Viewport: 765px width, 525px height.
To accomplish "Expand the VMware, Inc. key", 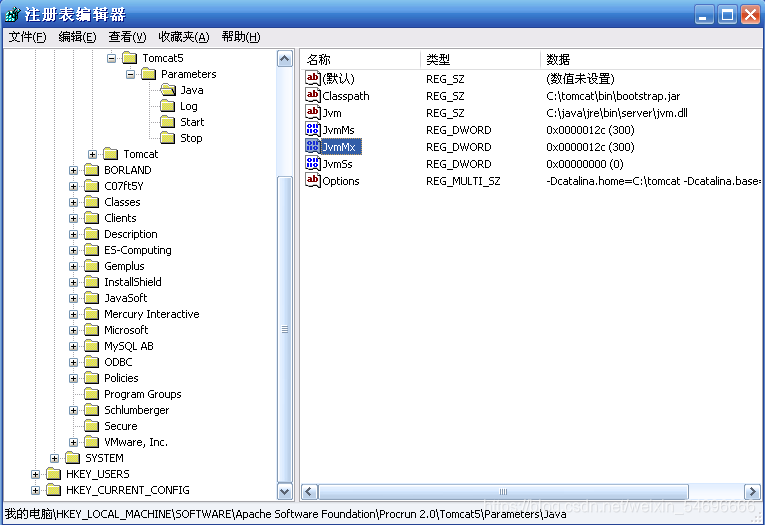I will pyautogui.click(x=73, y=442).
